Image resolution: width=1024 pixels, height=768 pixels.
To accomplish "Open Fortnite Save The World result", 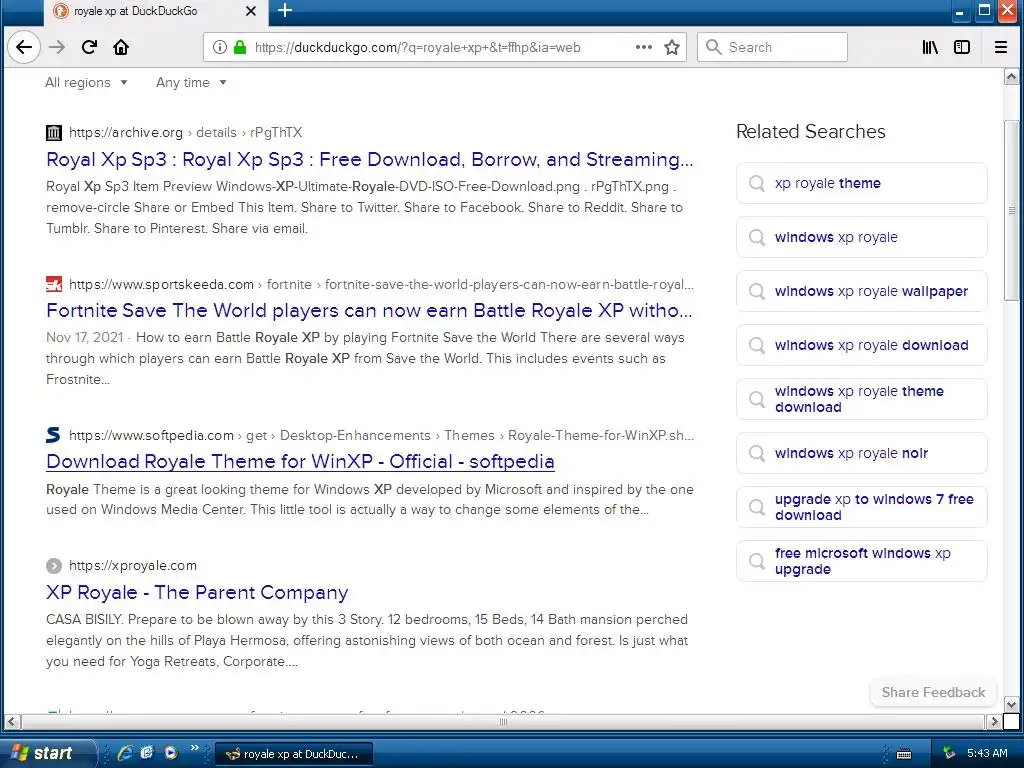I will pyautogui.click(x=369, y=310).
